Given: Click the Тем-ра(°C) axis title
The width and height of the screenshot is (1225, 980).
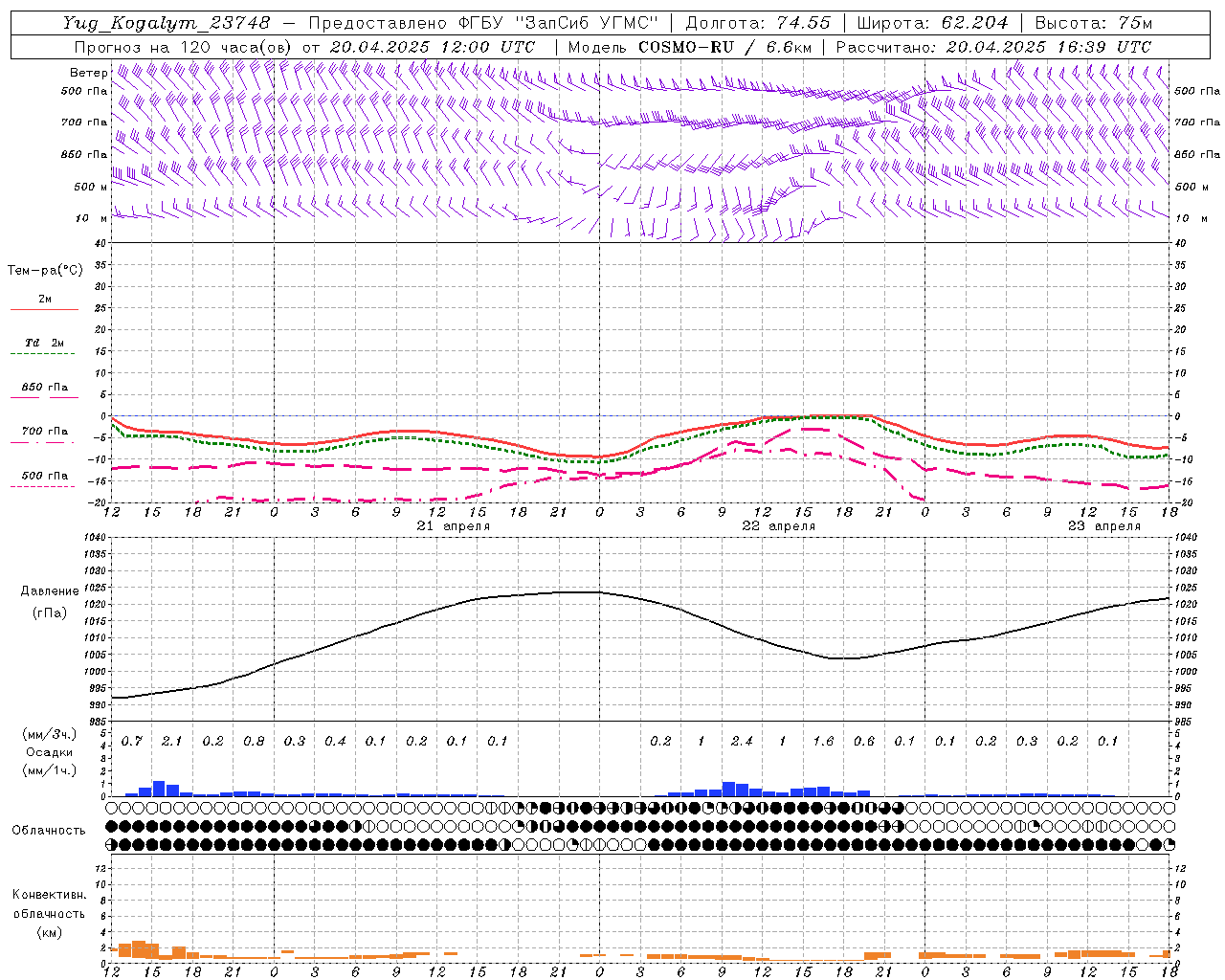Looking at the screenshot, I should click(x=45, y=271).
